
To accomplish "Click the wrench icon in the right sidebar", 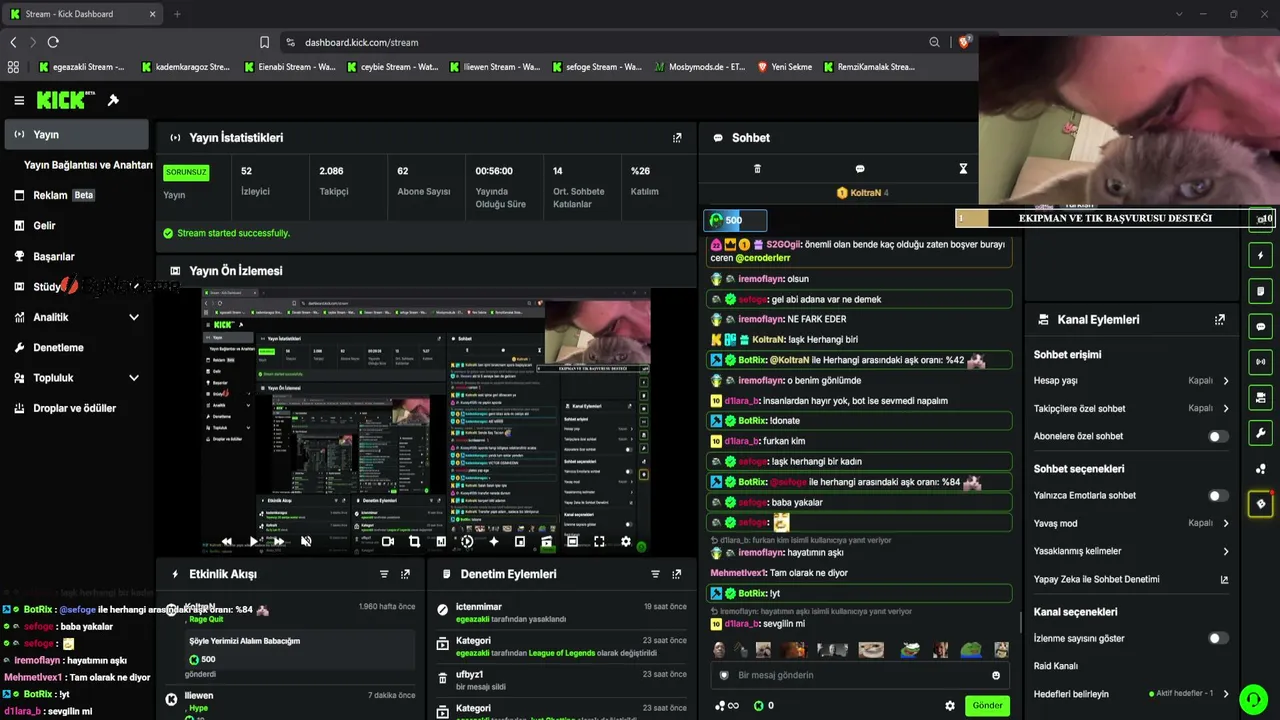I will click(1261, 433).
